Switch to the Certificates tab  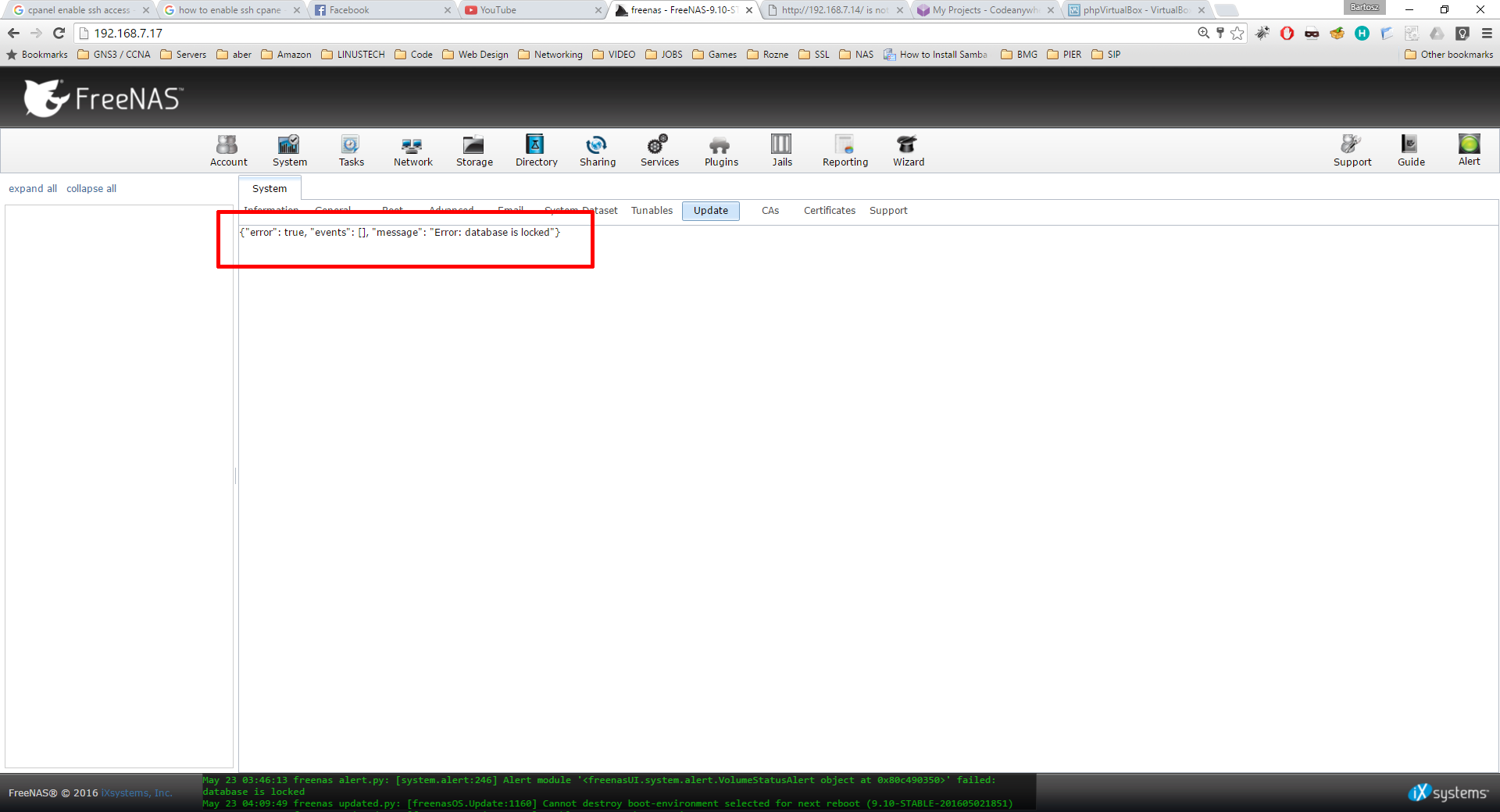click(x=829, y=211)
